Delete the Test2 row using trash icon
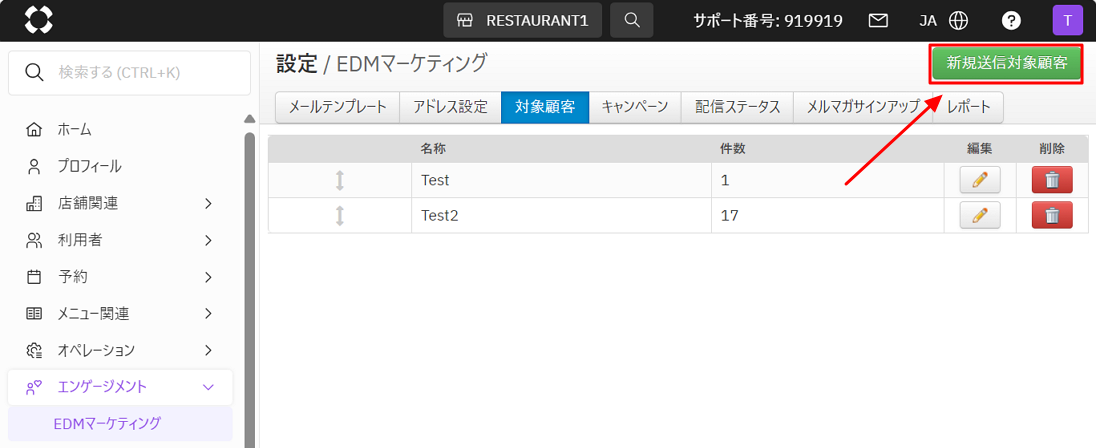1096x448 pixels. (x=1051, y=215)
